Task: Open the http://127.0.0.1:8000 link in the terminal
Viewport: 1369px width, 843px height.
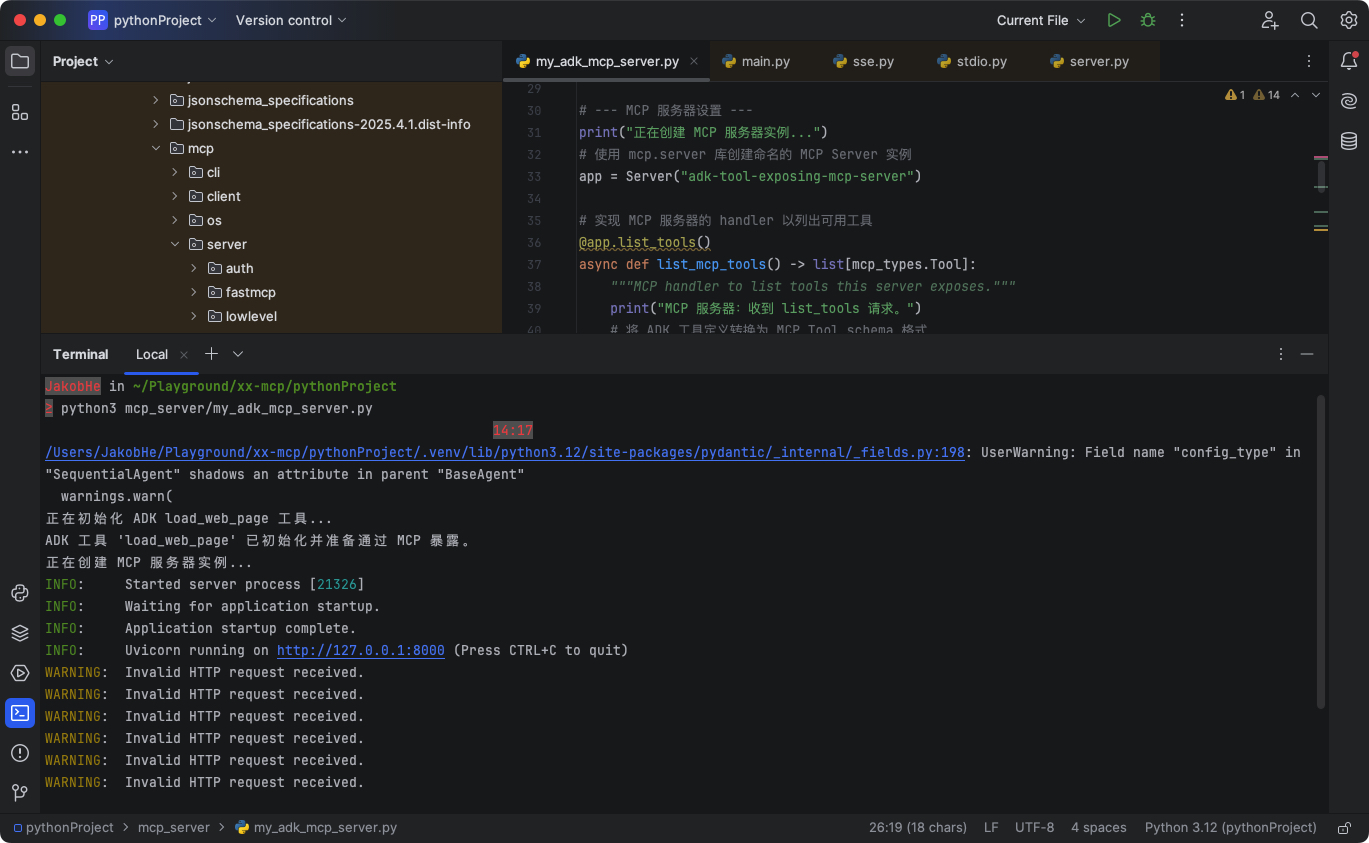Action: [360, 650]
